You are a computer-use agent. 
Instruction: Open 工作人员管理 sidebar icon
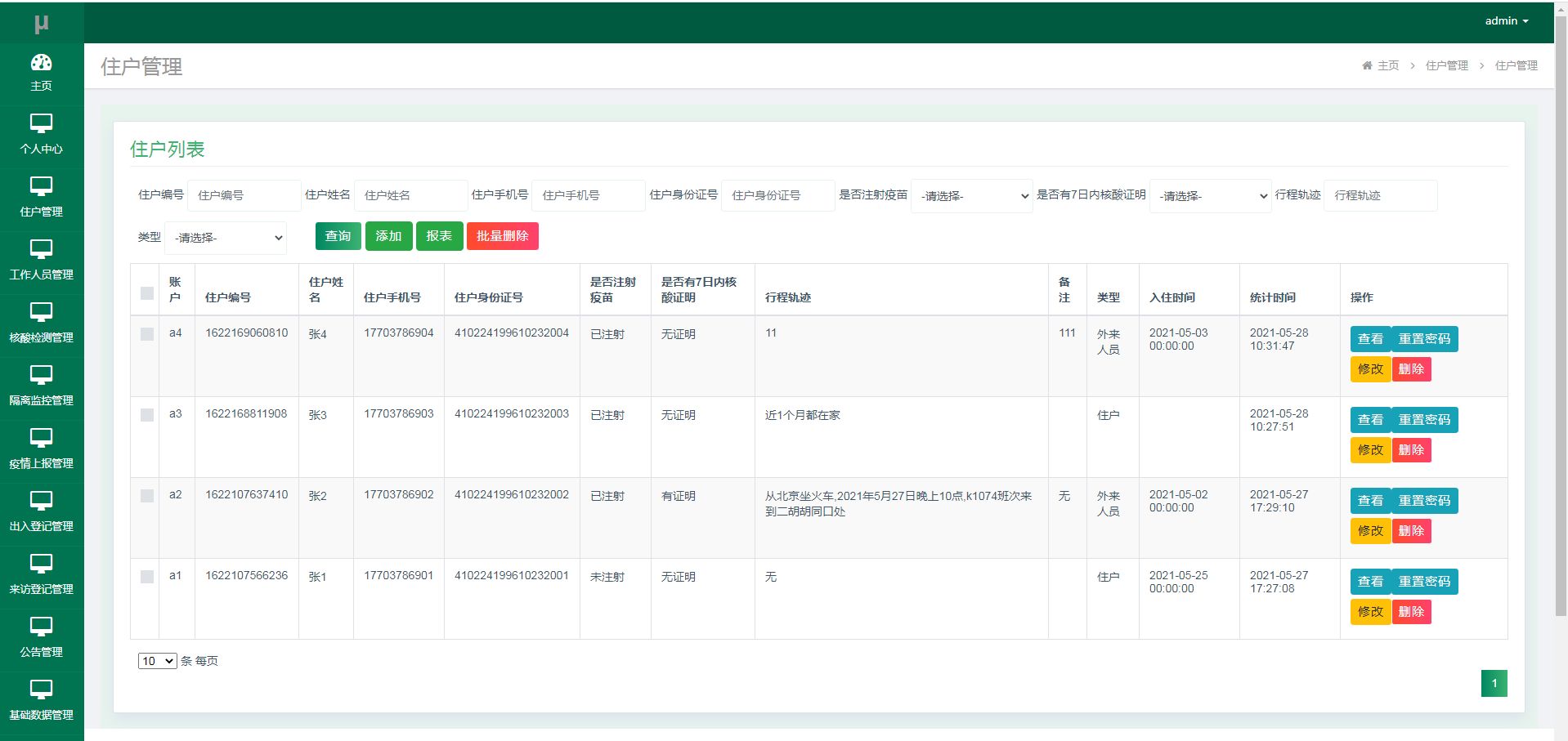click(x=41, y=250)
